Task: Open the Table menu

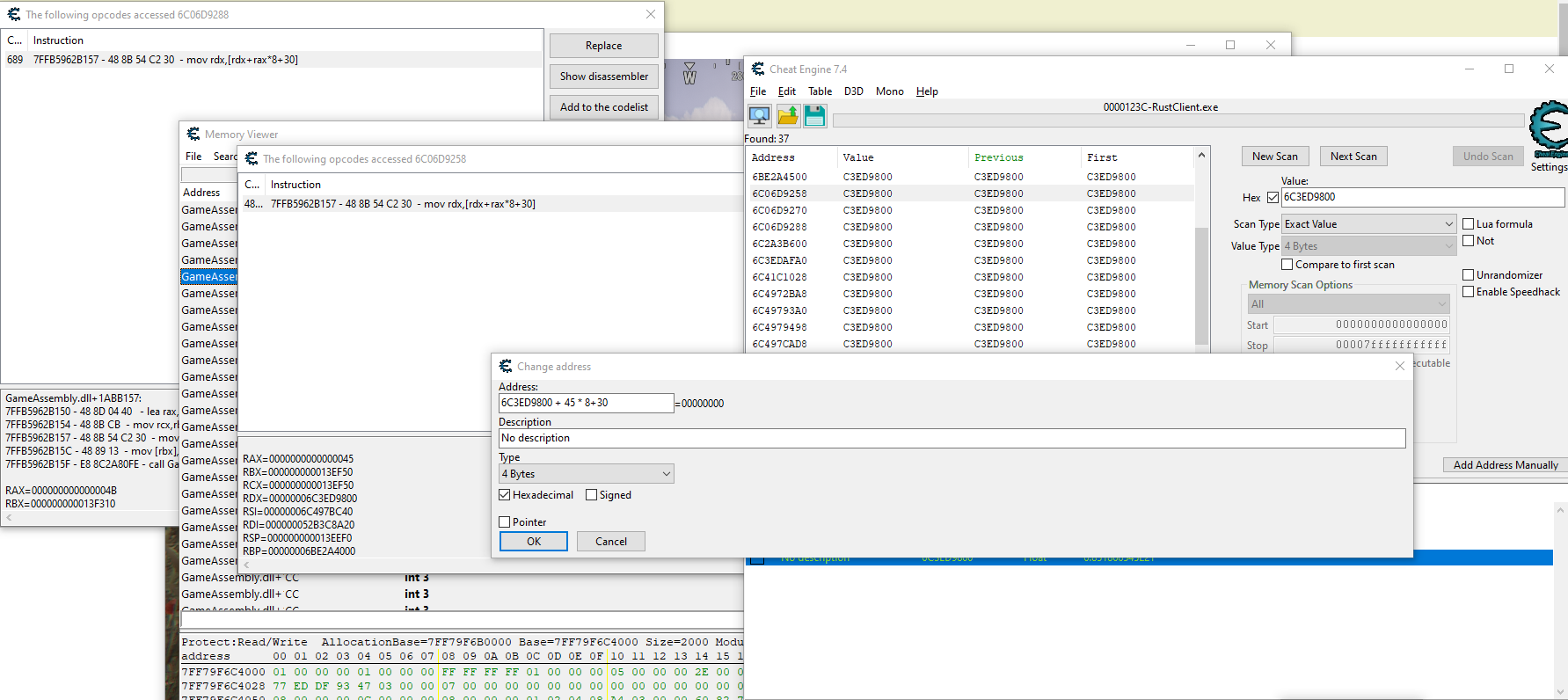Action: click(820, 91)
